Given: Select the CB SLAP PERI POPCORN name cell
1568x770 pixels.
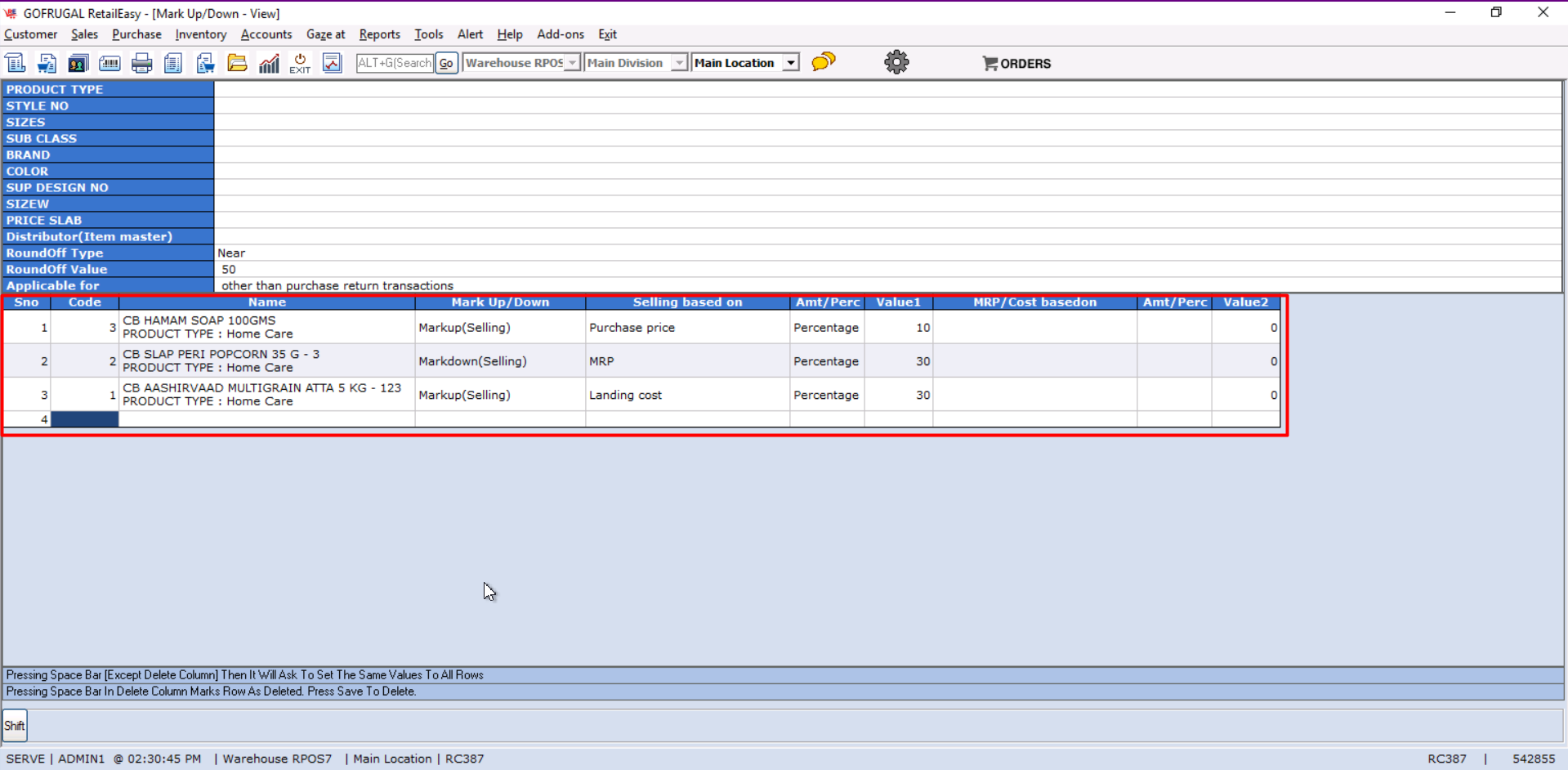Looking at the screenshot, I should 267,360.
